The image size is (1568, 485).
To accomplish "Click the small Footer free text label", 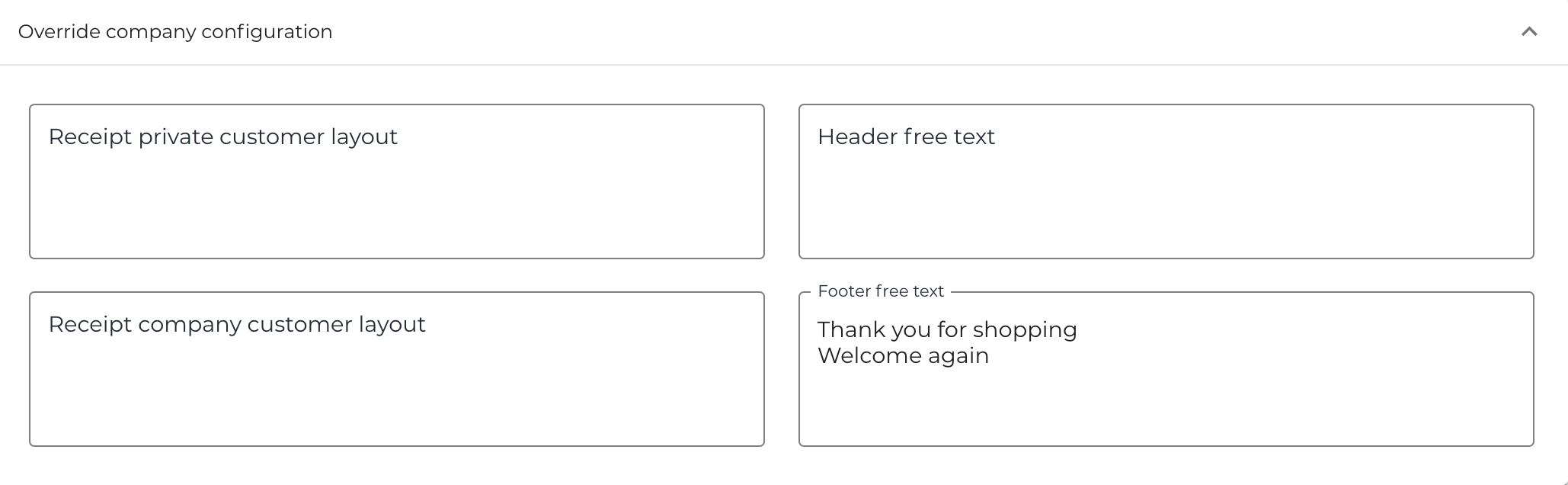I will [880, 291].
